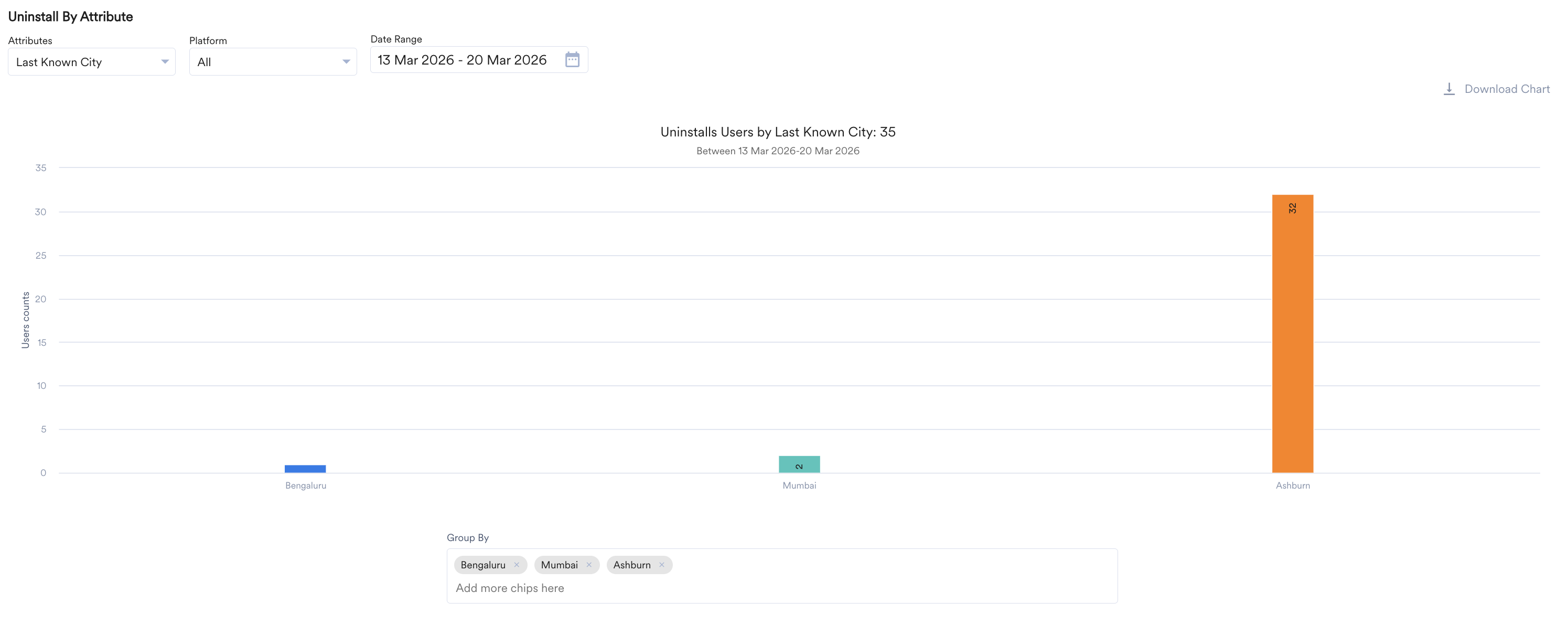Open the date range picker field
The image size is (1568, 635).
[463, 60]
